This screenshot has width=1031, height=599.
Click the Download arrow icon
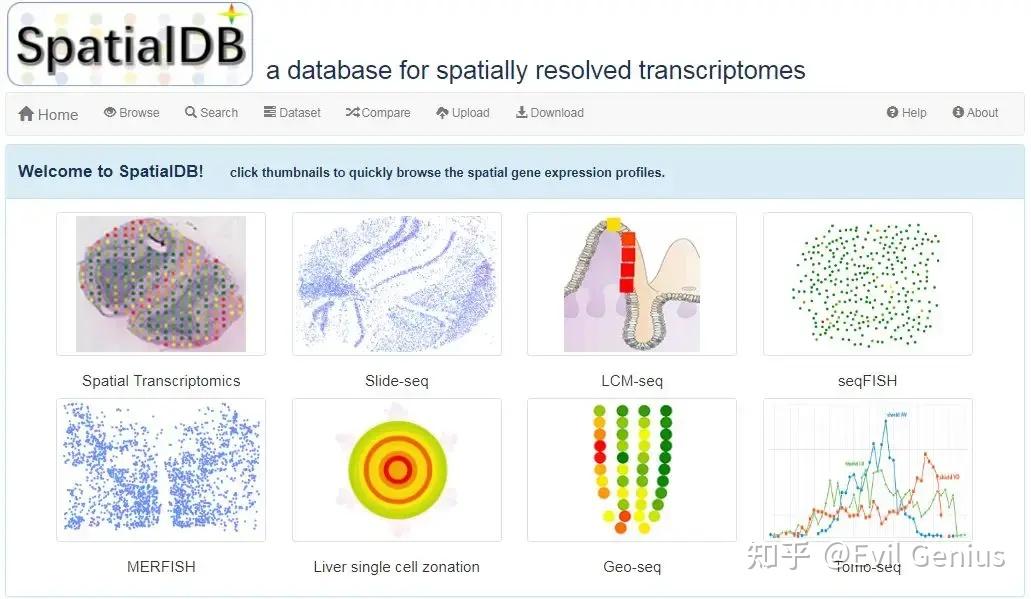[x=521, y=113]
